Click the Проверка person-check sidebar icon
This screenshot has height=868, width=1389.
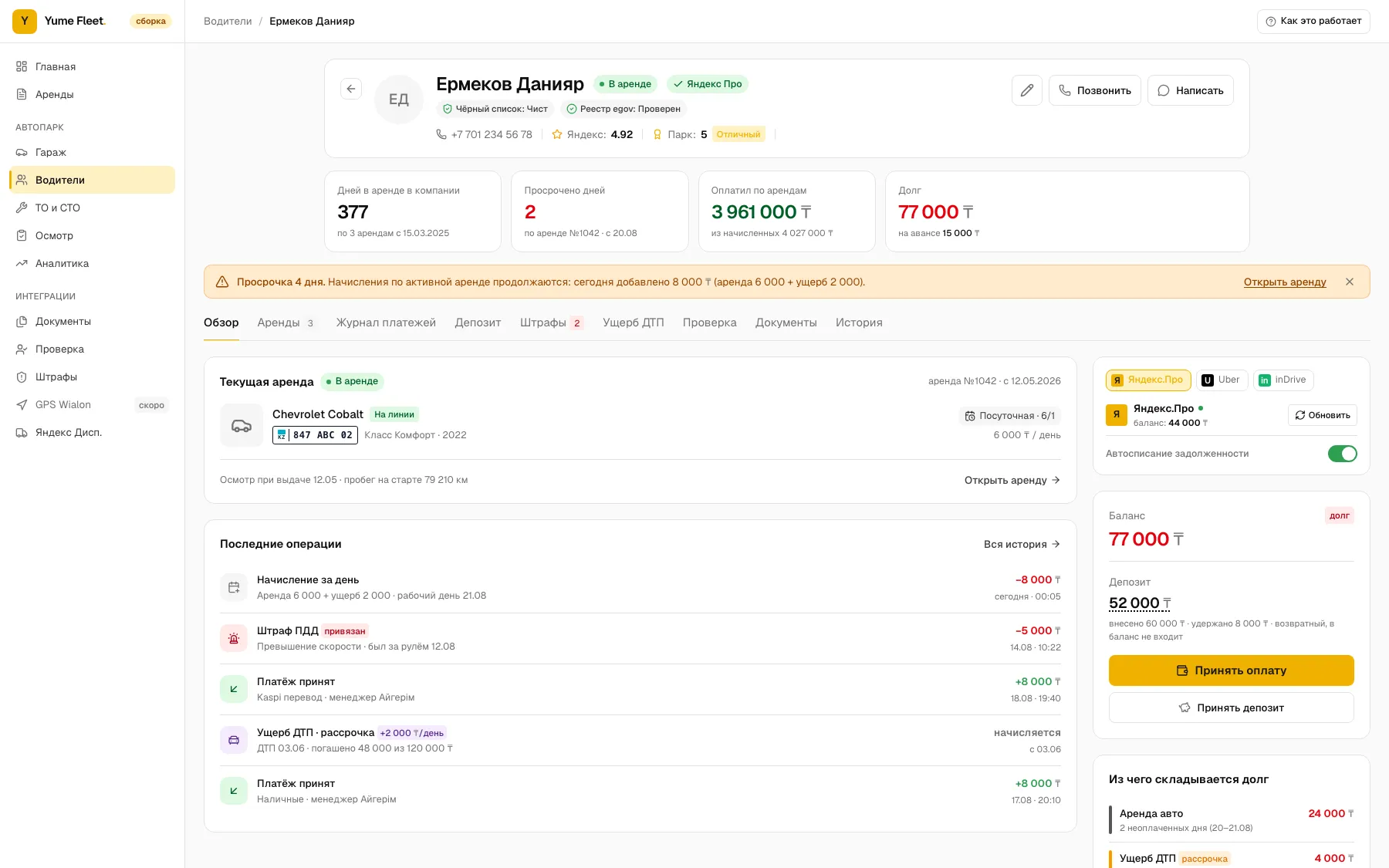pyautogui.click(x=22, y=349)
